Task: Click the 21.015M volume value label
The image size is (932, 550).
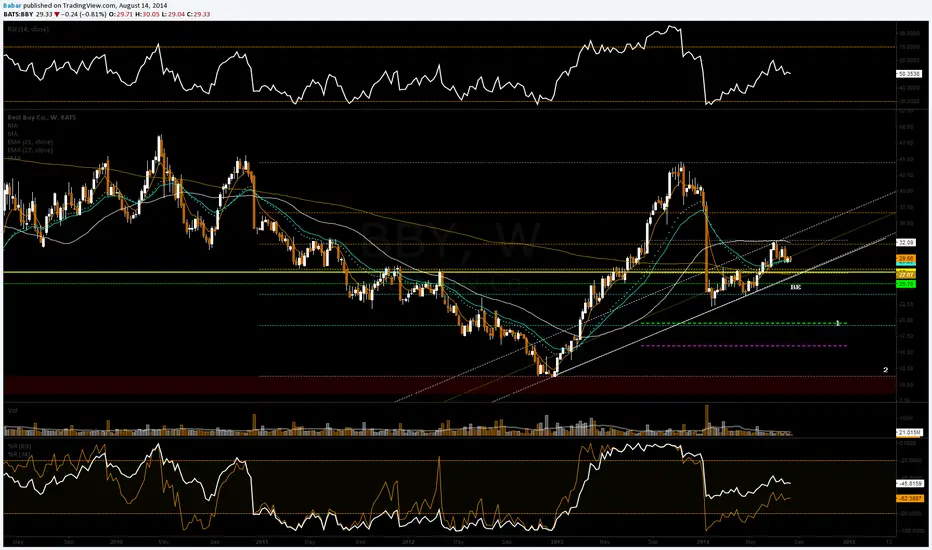Action: point(909,432)
